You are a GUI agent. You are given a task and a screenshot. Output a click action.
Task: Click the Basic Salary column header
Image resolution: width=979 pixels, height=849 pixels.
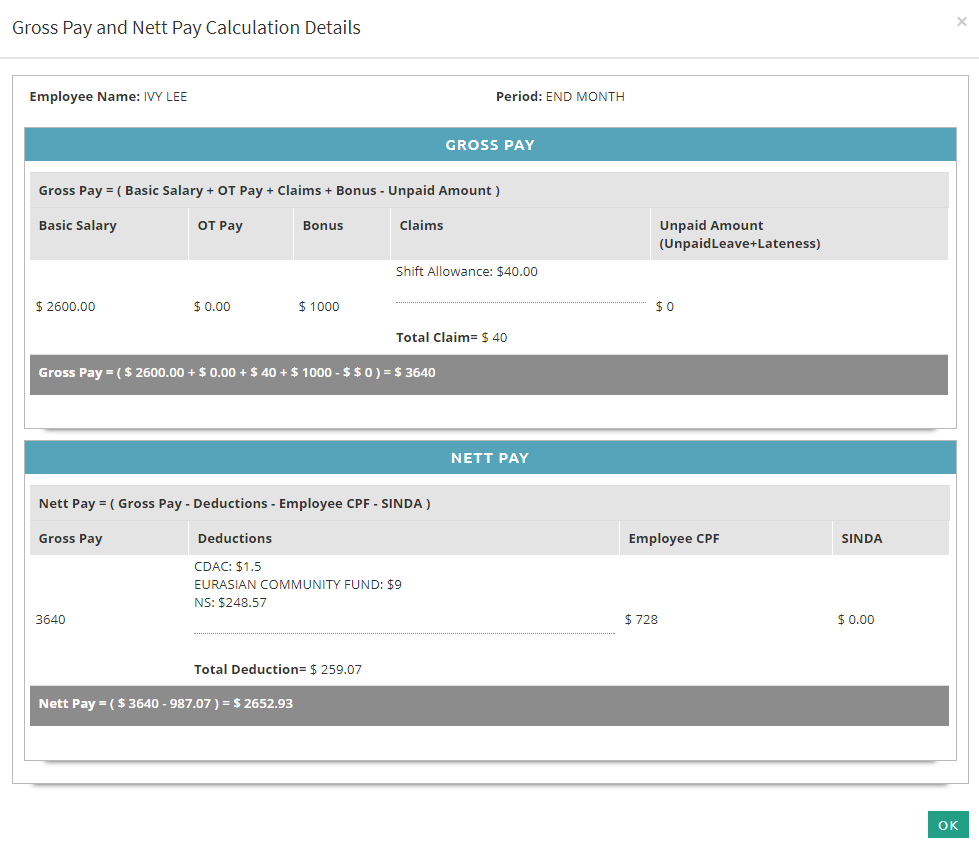point(78,226)
